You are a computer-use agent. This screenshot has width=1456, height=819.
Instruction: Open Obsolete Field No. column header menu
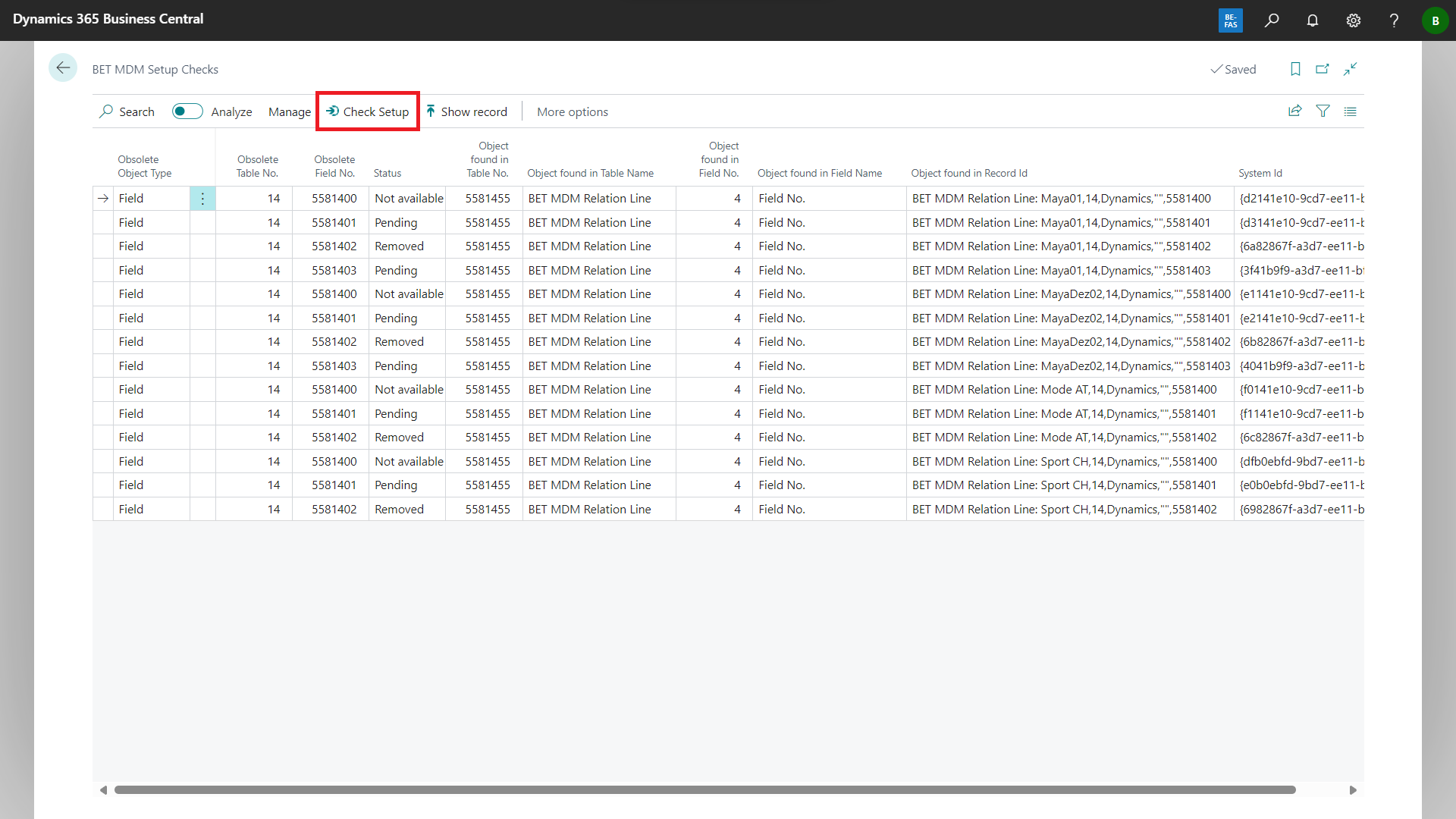(334, 166)
